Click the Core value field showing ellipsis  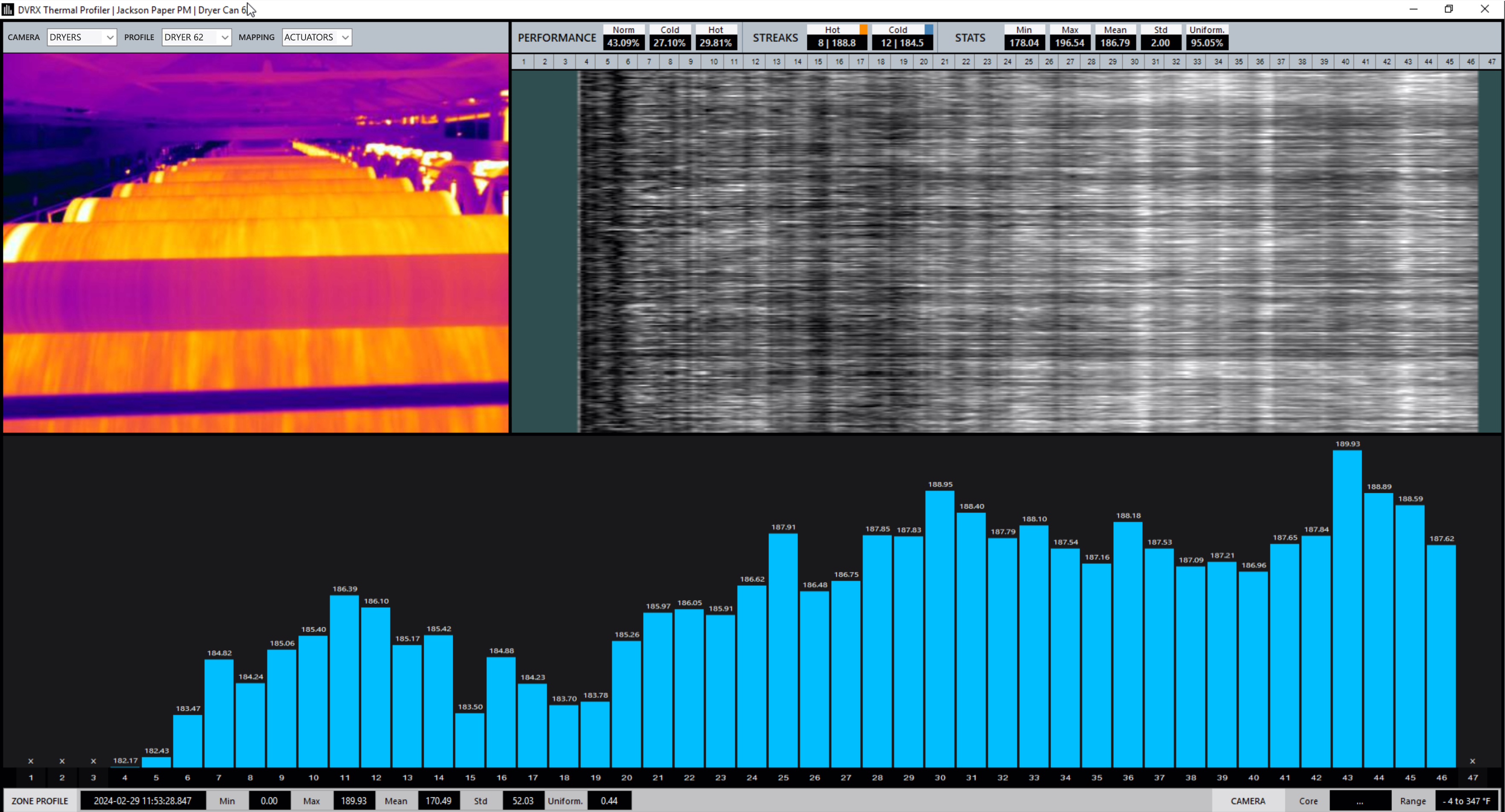[1359, 800]
